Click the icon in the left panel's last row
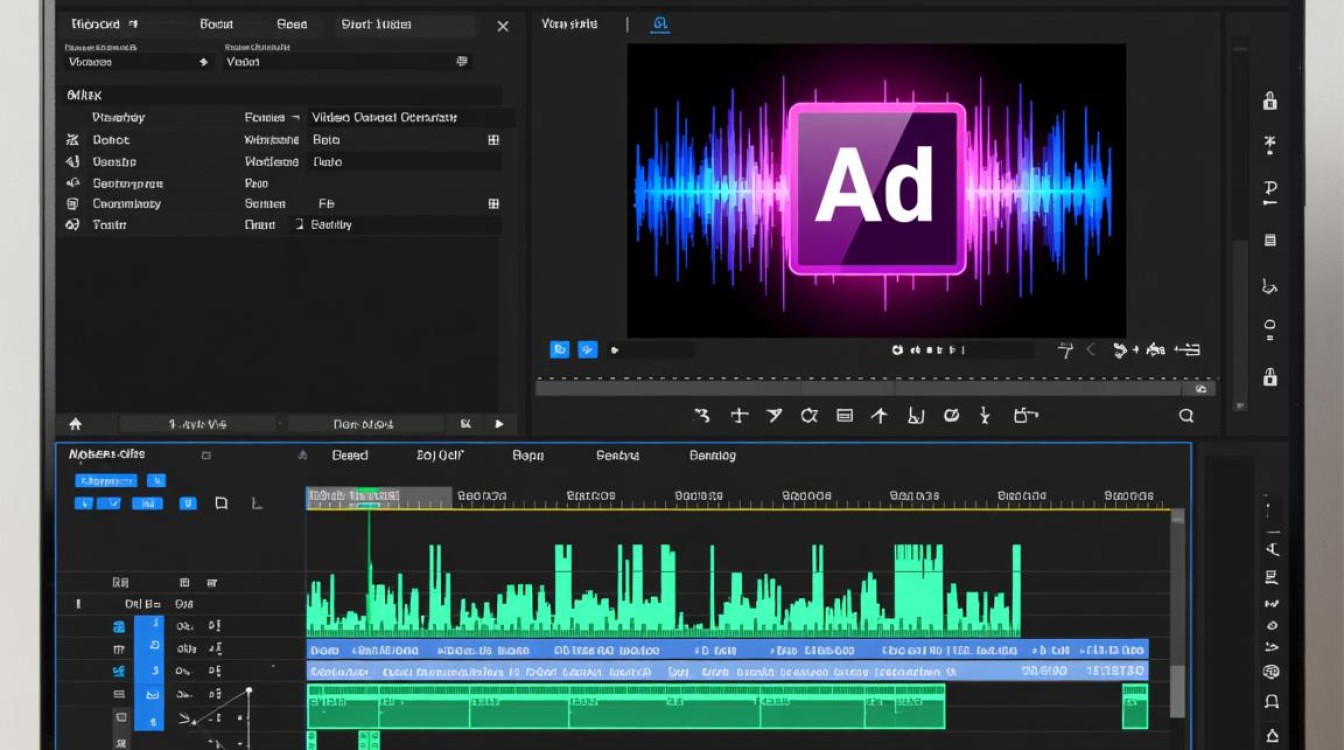Screen dimensions: 1344x750 [x=72, y=225]
